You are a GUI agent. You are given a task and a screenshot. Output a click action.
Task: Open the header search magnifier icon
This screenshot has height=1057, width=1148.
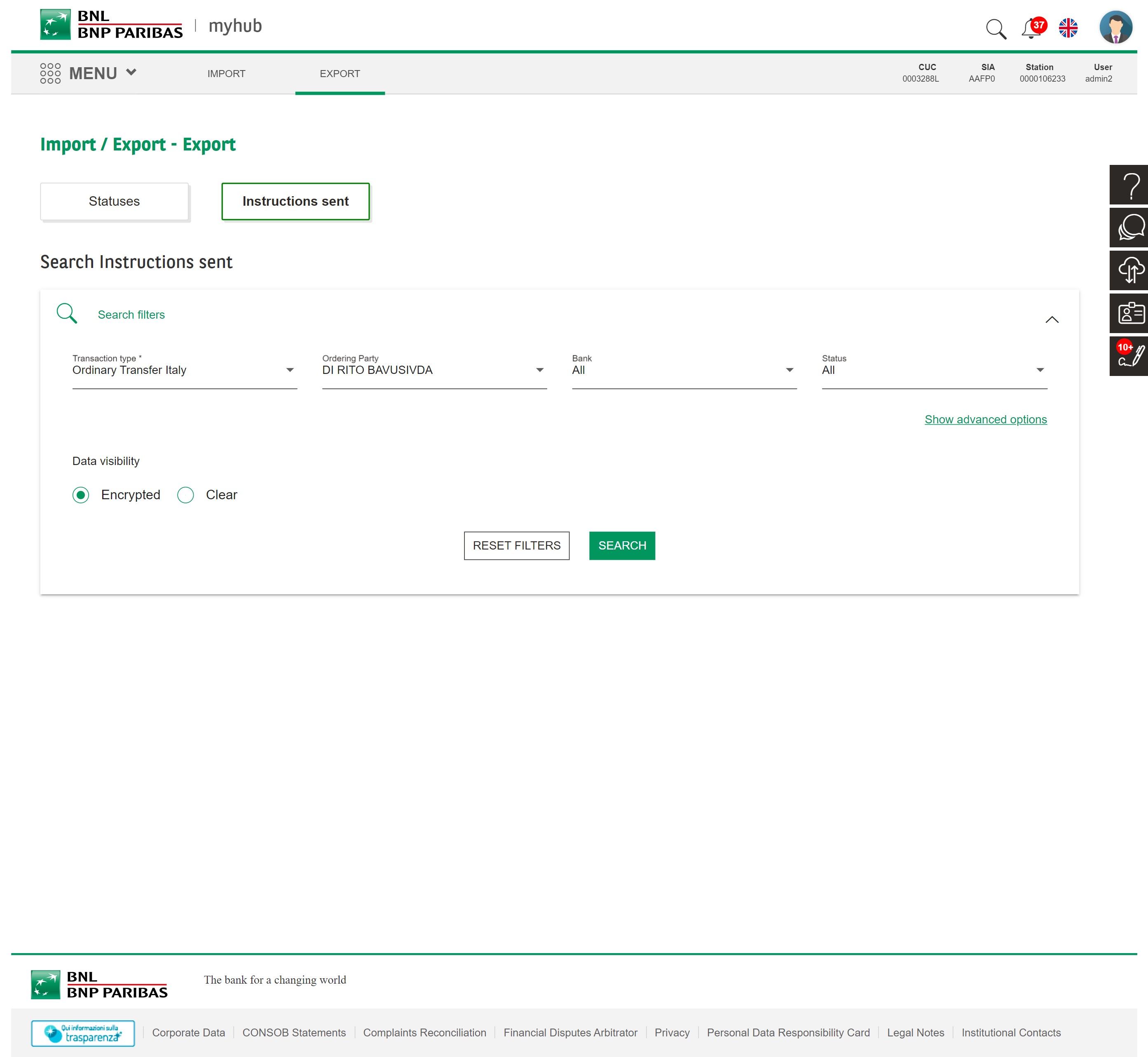pyautogui.click(x=996, y=28)
